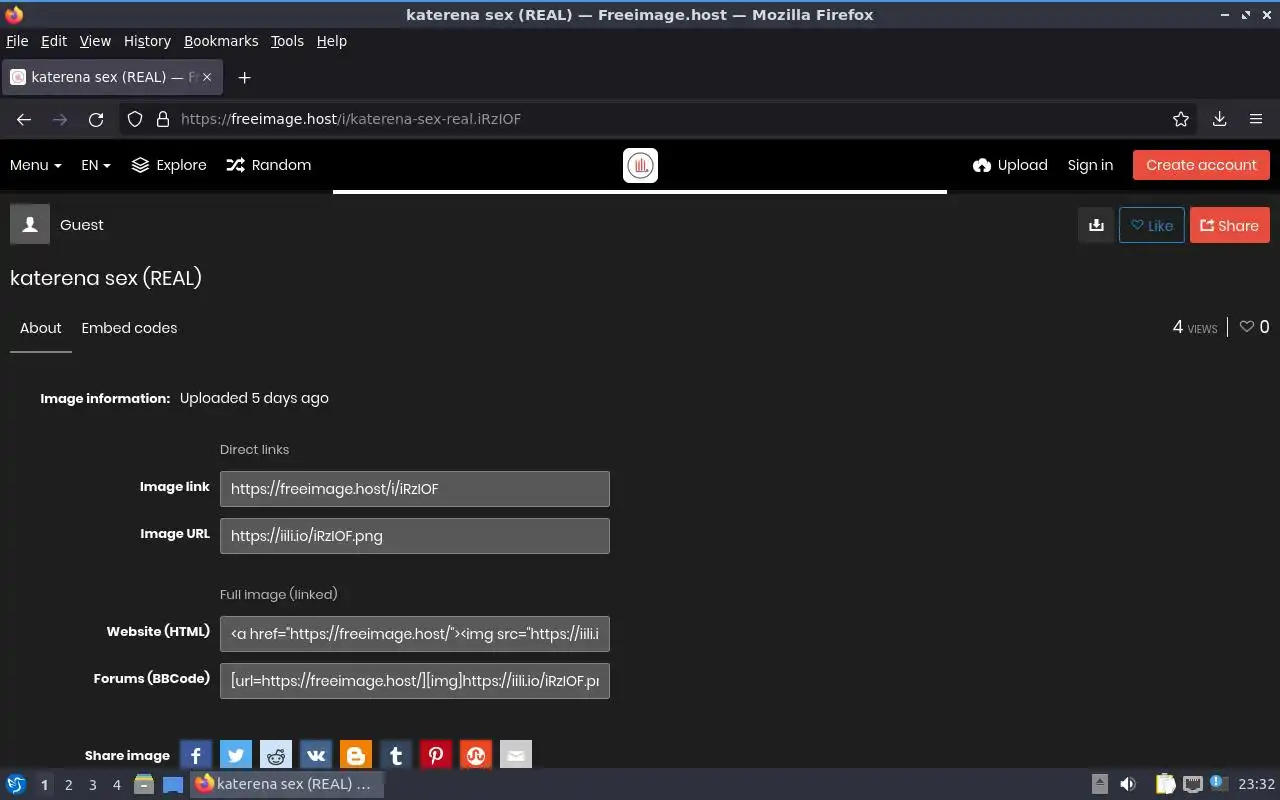This screenshot has width=1280, height=800.
Task: Share image on Facebook
Action: pos(196,756)
